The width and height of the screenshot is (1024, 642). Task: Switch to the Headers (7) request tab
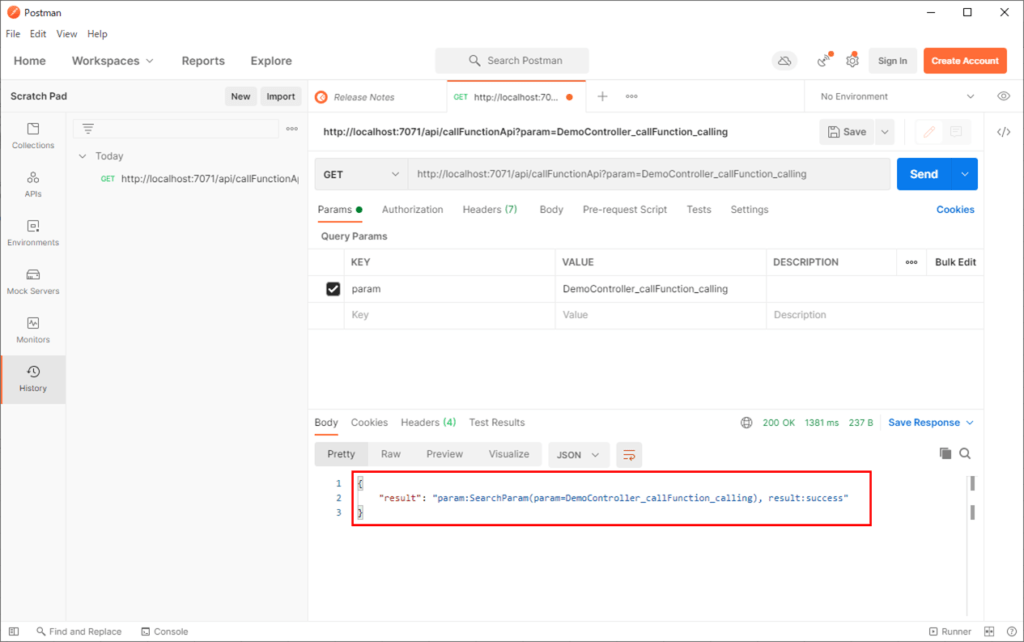489,209
